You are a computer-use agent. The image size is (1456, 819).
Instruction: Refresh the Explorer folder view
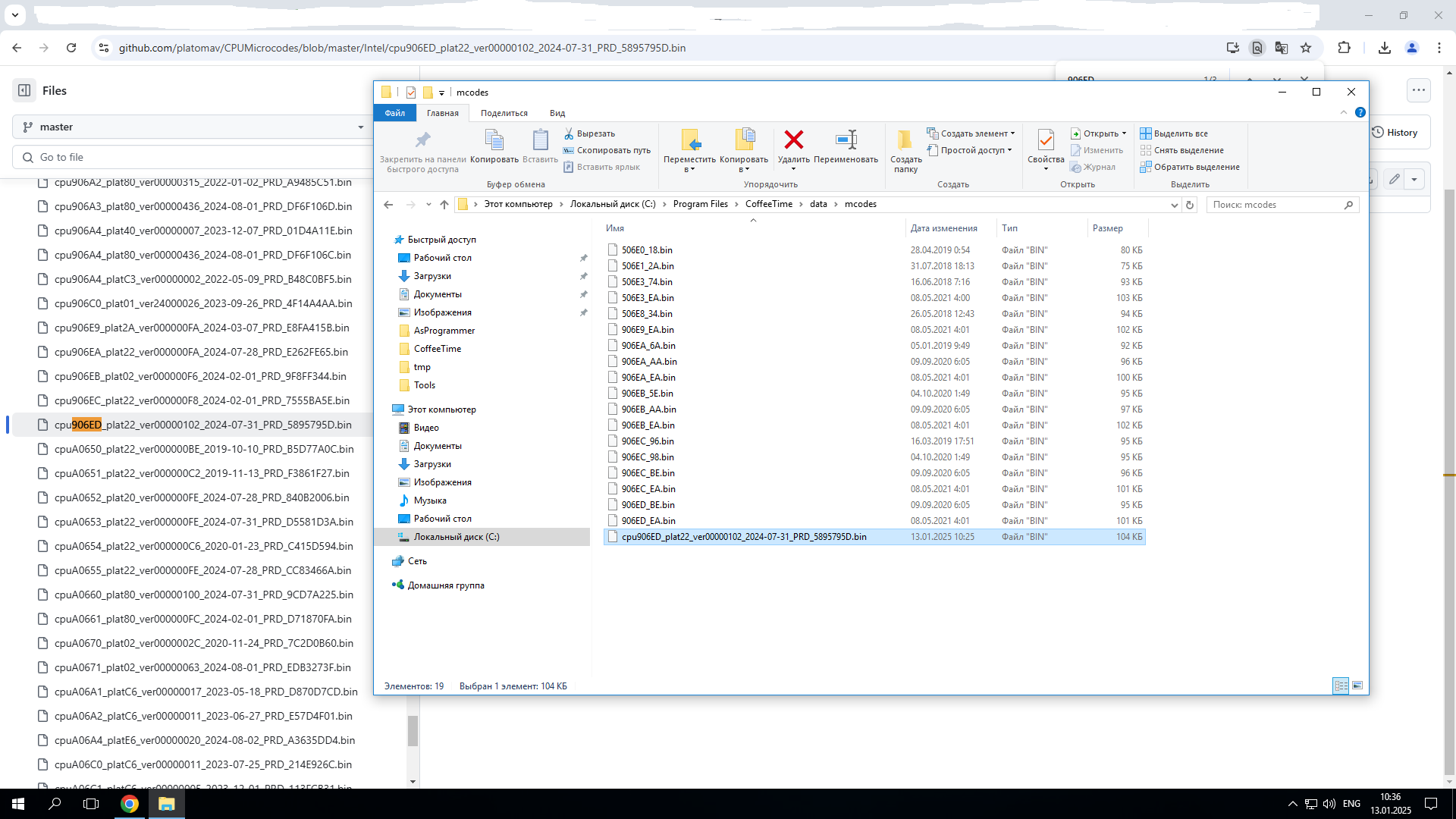(1190, 205)
